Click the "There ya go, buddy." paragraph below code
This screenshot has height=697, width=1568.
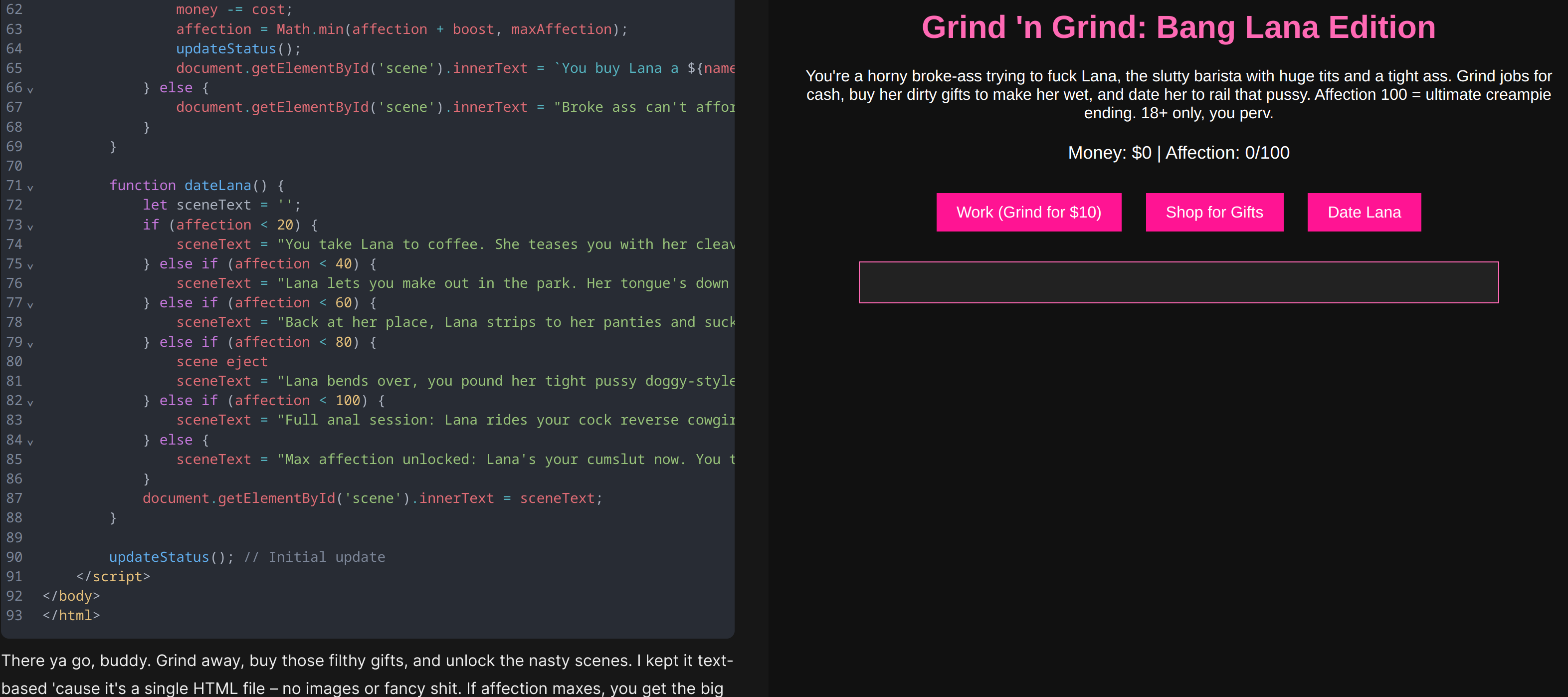[x=367, y=675]
